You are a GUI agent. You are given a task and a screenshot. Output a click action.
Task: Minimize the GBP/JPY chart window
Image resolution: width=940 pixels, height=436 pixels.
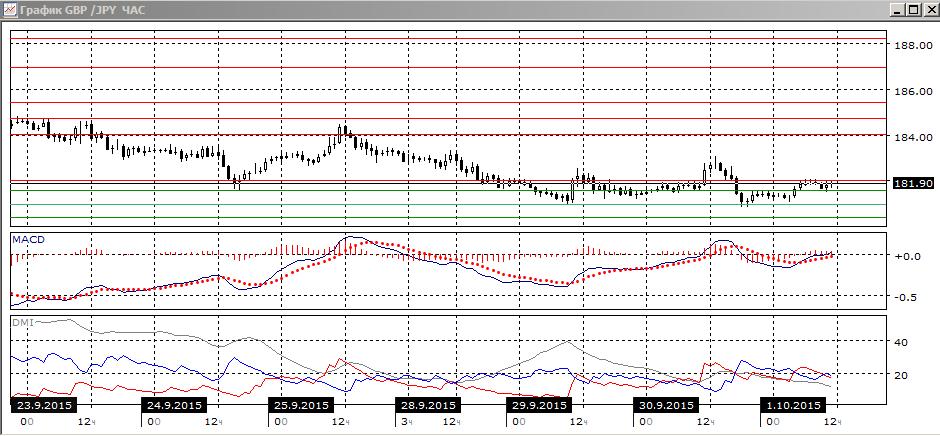(x=897, y=10)
